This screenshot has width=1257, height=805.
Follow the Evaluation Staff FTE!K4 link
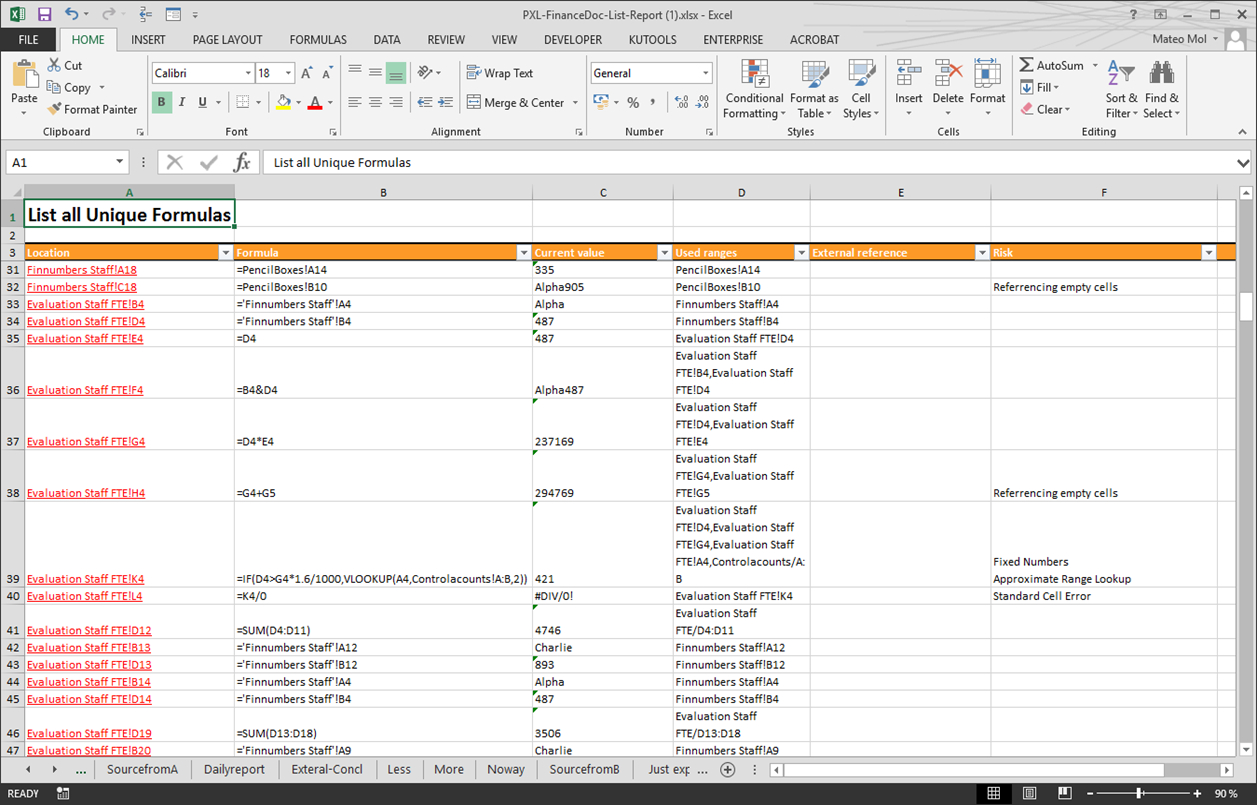tap(86, 579)
